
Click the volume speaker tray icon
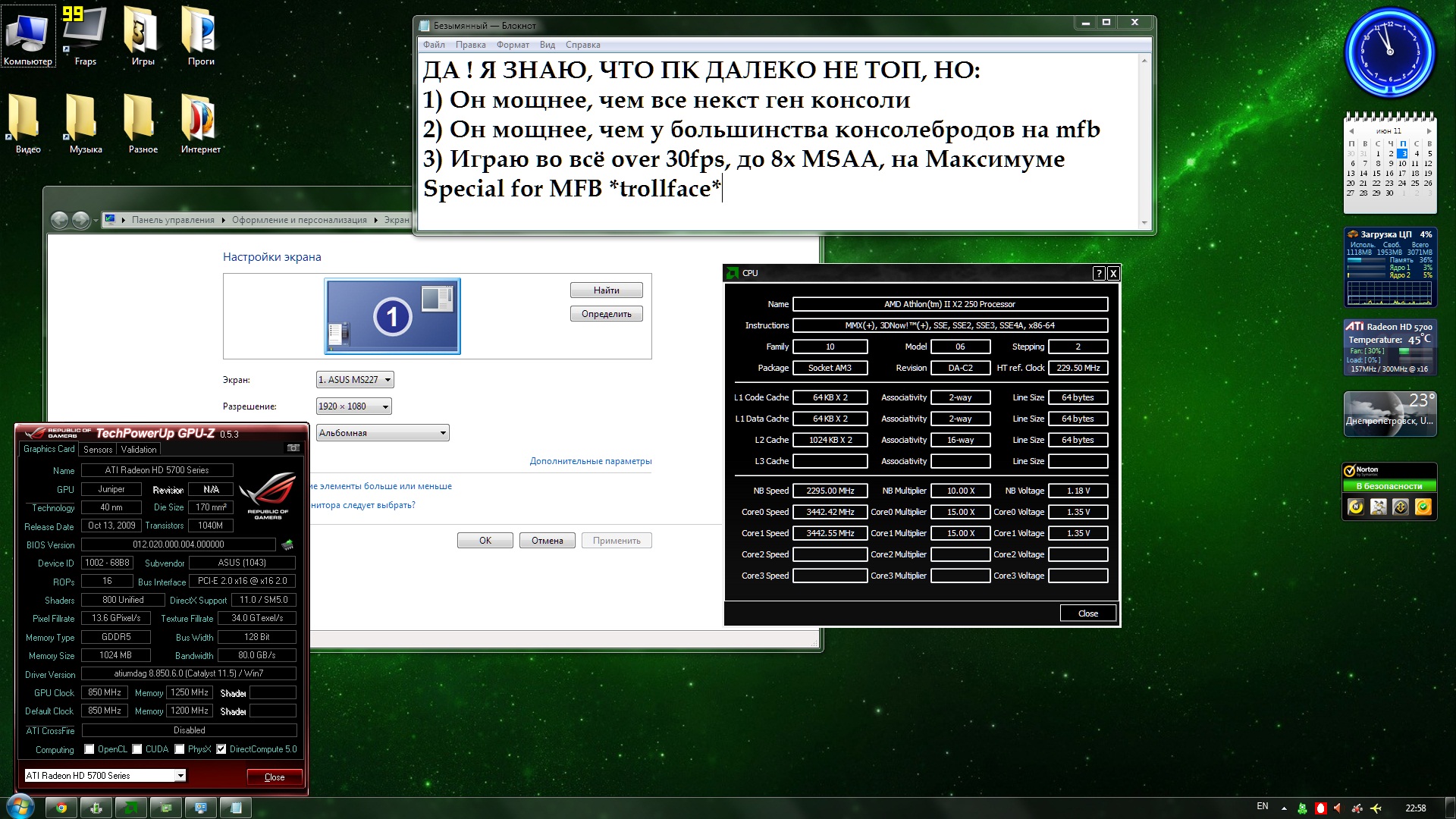click(1337, 808)
